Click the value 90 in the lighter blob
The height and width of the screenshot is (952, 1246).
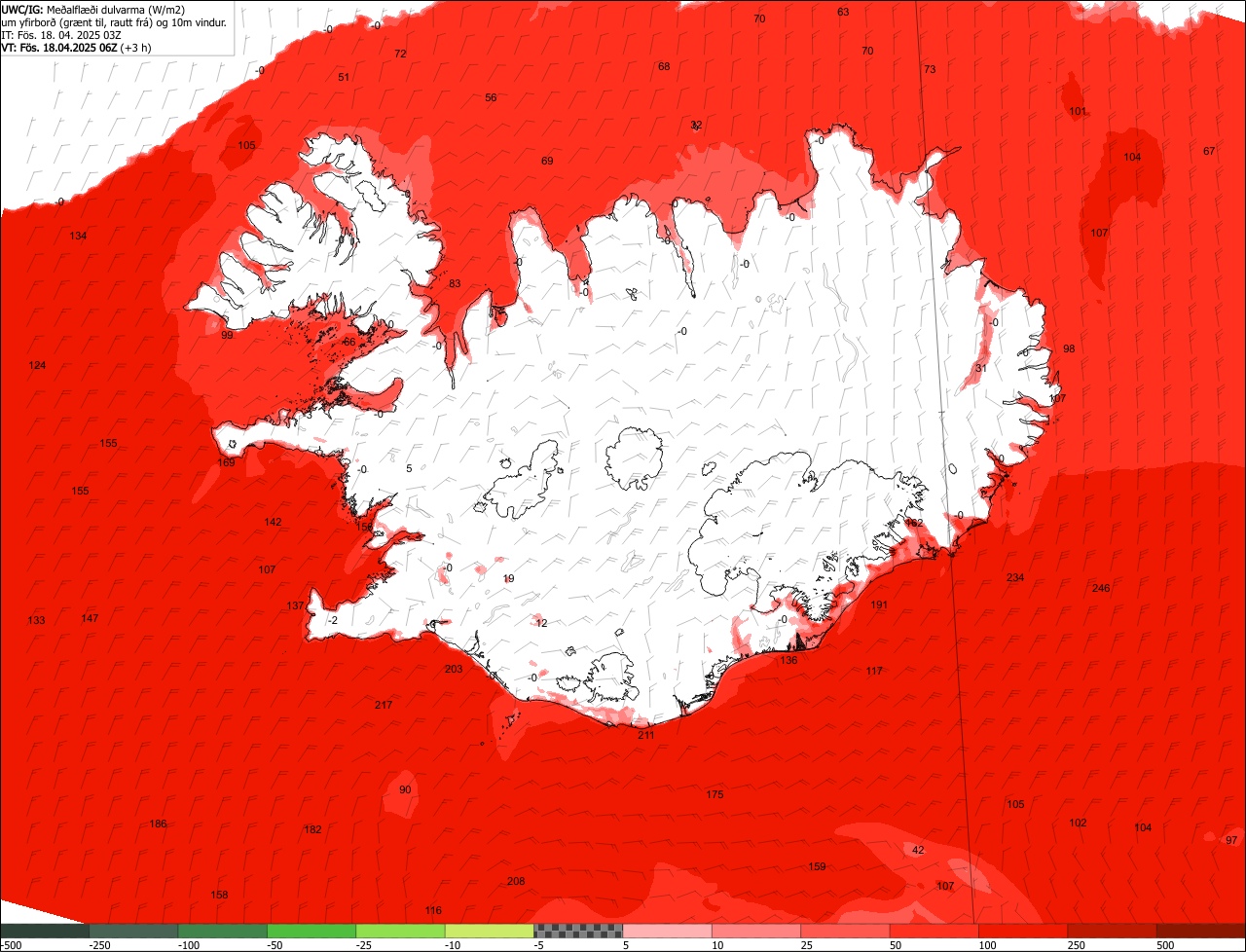[405, 789]
